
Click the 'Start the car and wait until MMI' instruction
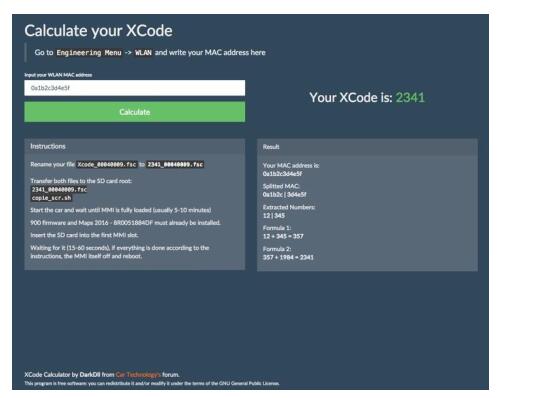pyautogui.click(x=121, y=210)
